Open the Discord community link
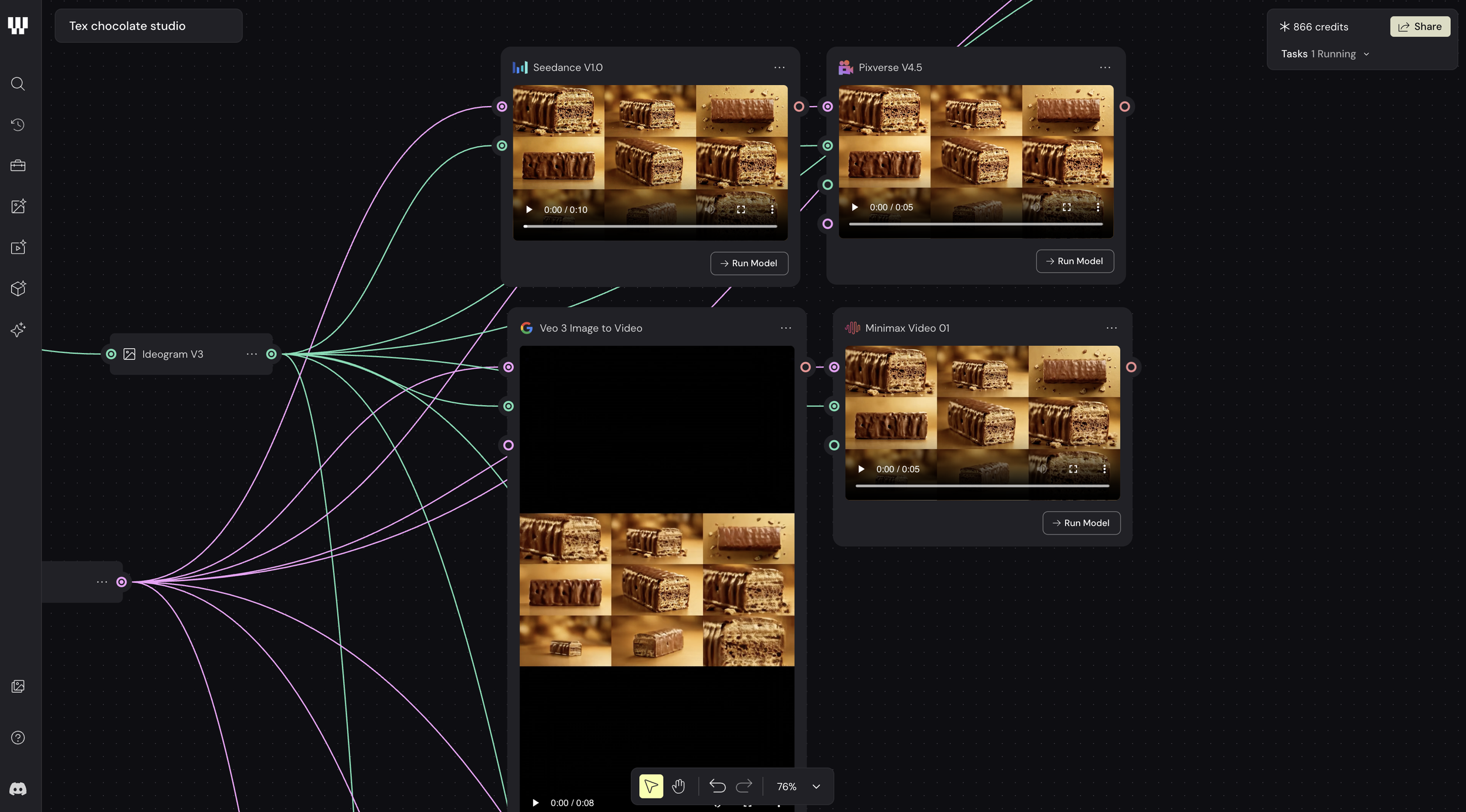The width and height of the screenshot is (1466, 812). point(18,789)
